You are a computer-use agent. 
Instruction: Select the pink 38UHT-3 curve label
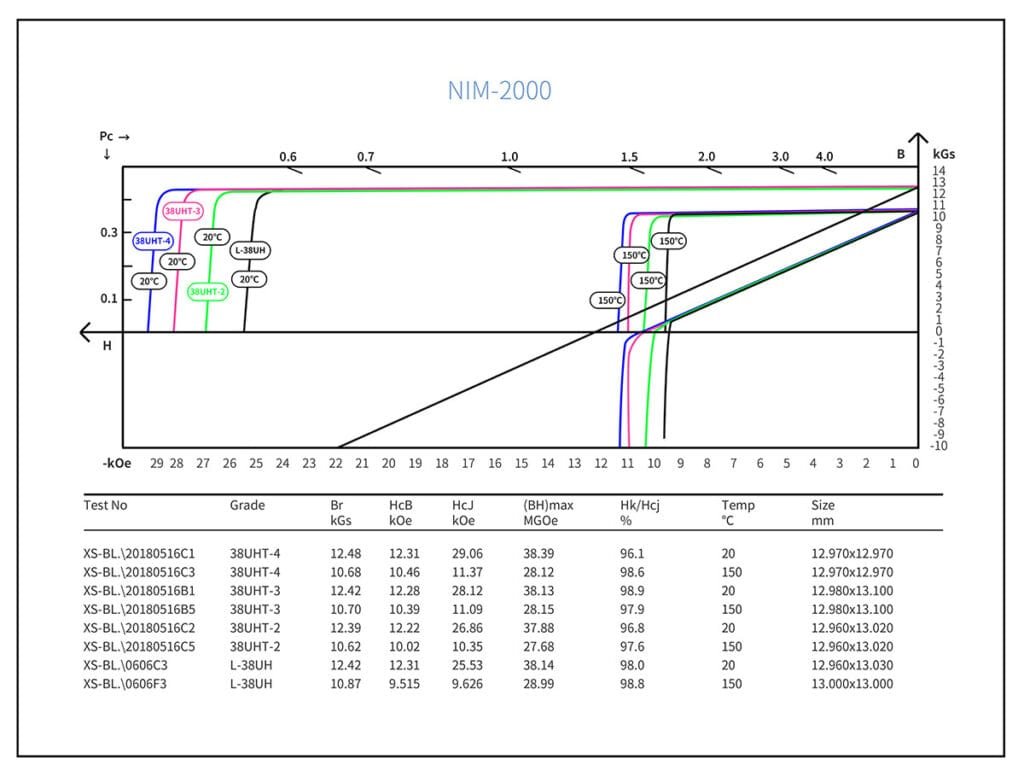[183, 211]
